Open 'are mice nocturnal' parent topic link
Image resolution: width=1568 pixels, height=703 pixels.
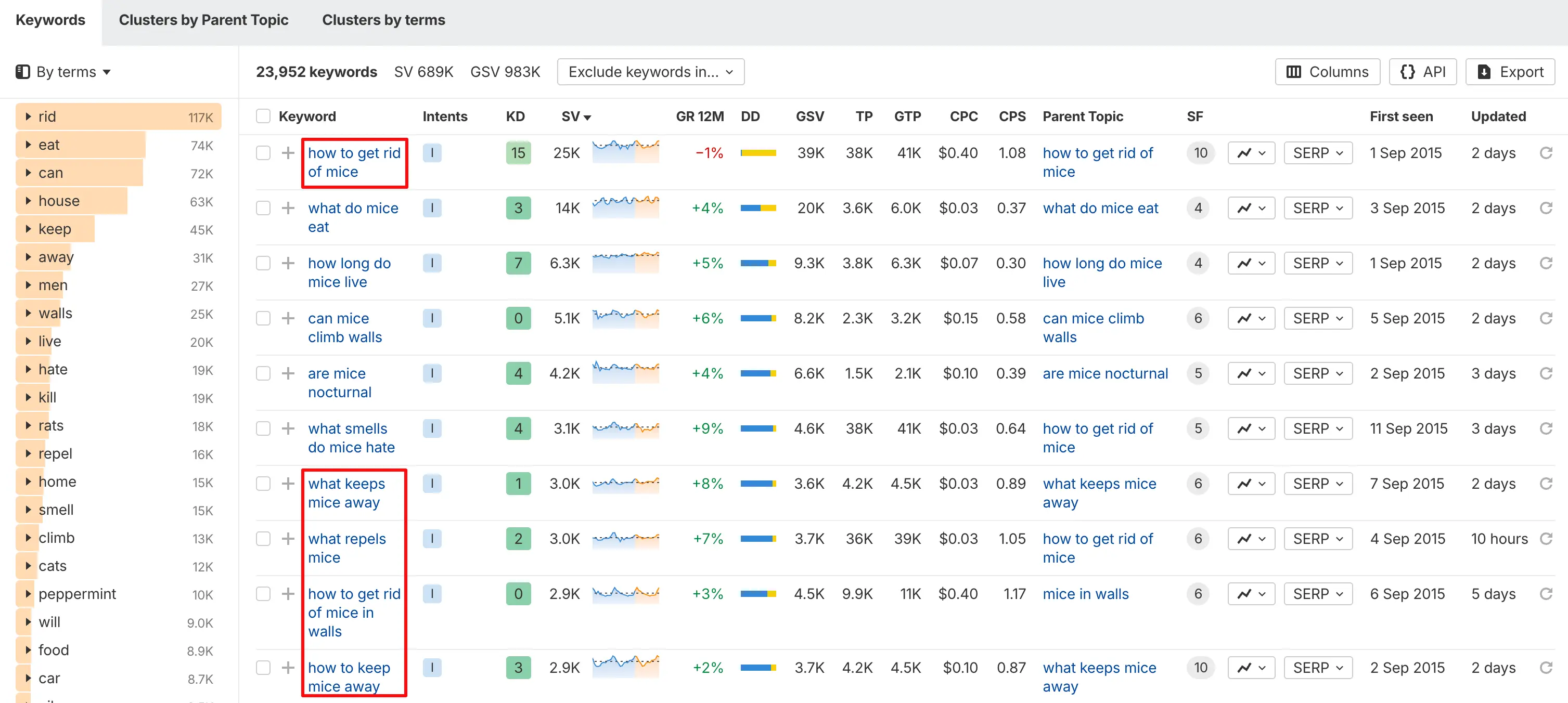click(1105, 373)
